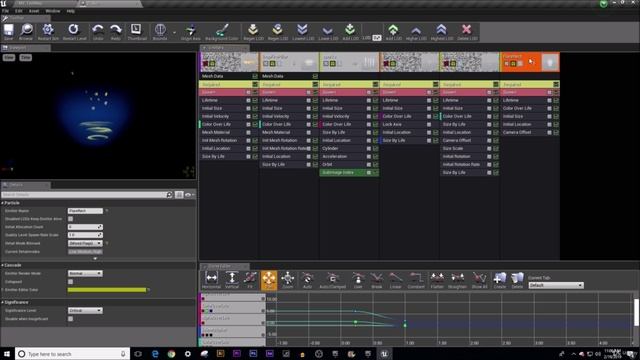The width and height of the screenshot is (640, 360).
Task: Open Emitter Render Mode dropdown
Action: 85,273
